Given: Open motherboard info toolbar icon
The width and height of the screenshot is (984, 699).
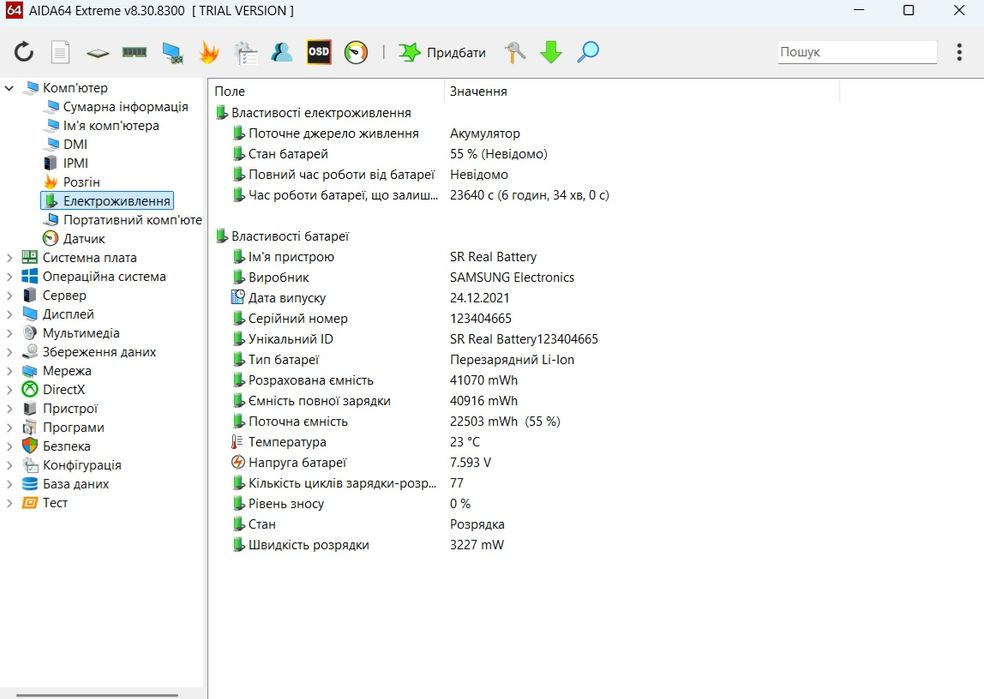Looking at the screenshot, I should coord(97,53).
